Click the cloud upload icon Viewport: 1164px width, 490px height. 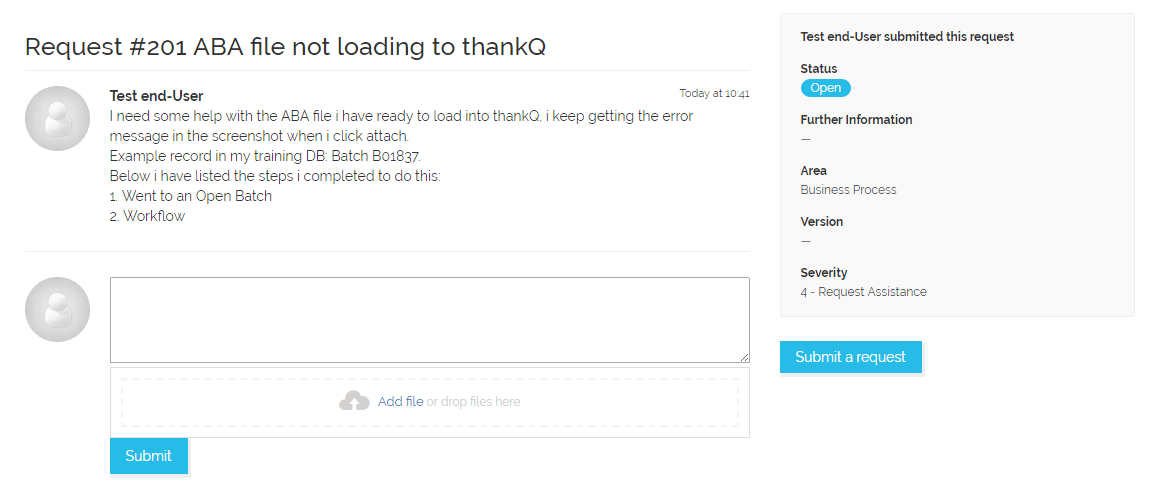point(354,402)
